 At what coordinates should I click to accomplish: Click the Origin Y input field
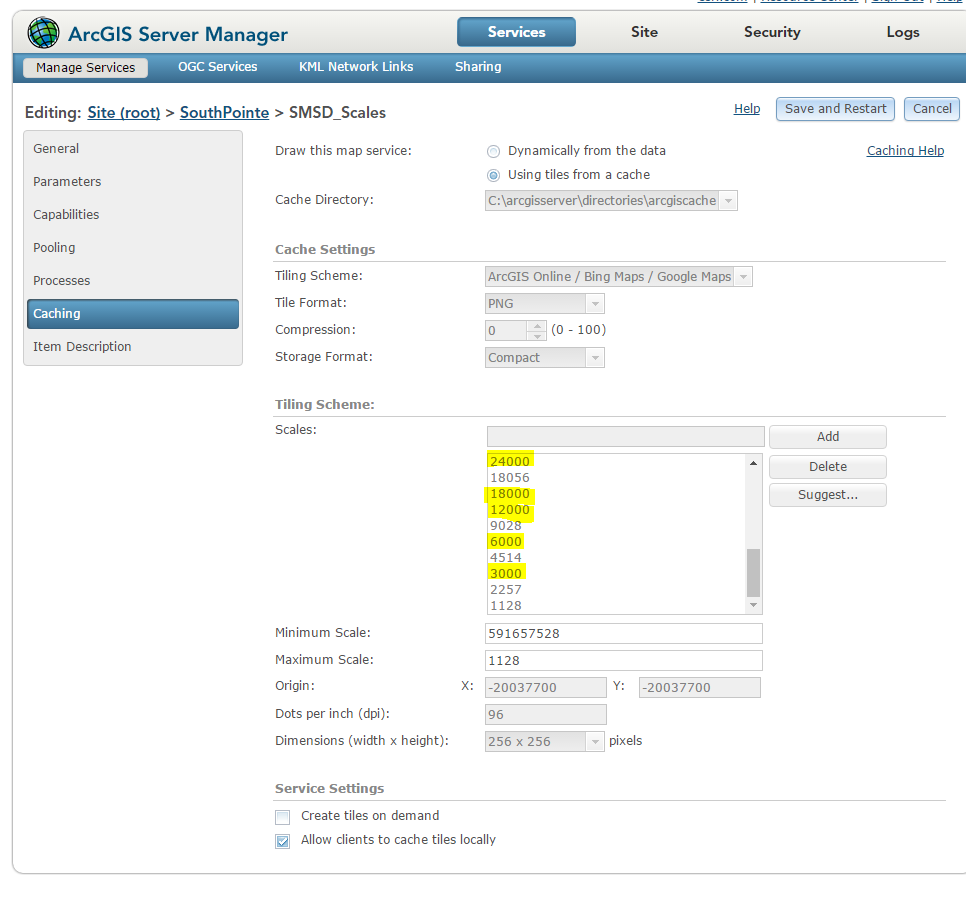(700, 688)
